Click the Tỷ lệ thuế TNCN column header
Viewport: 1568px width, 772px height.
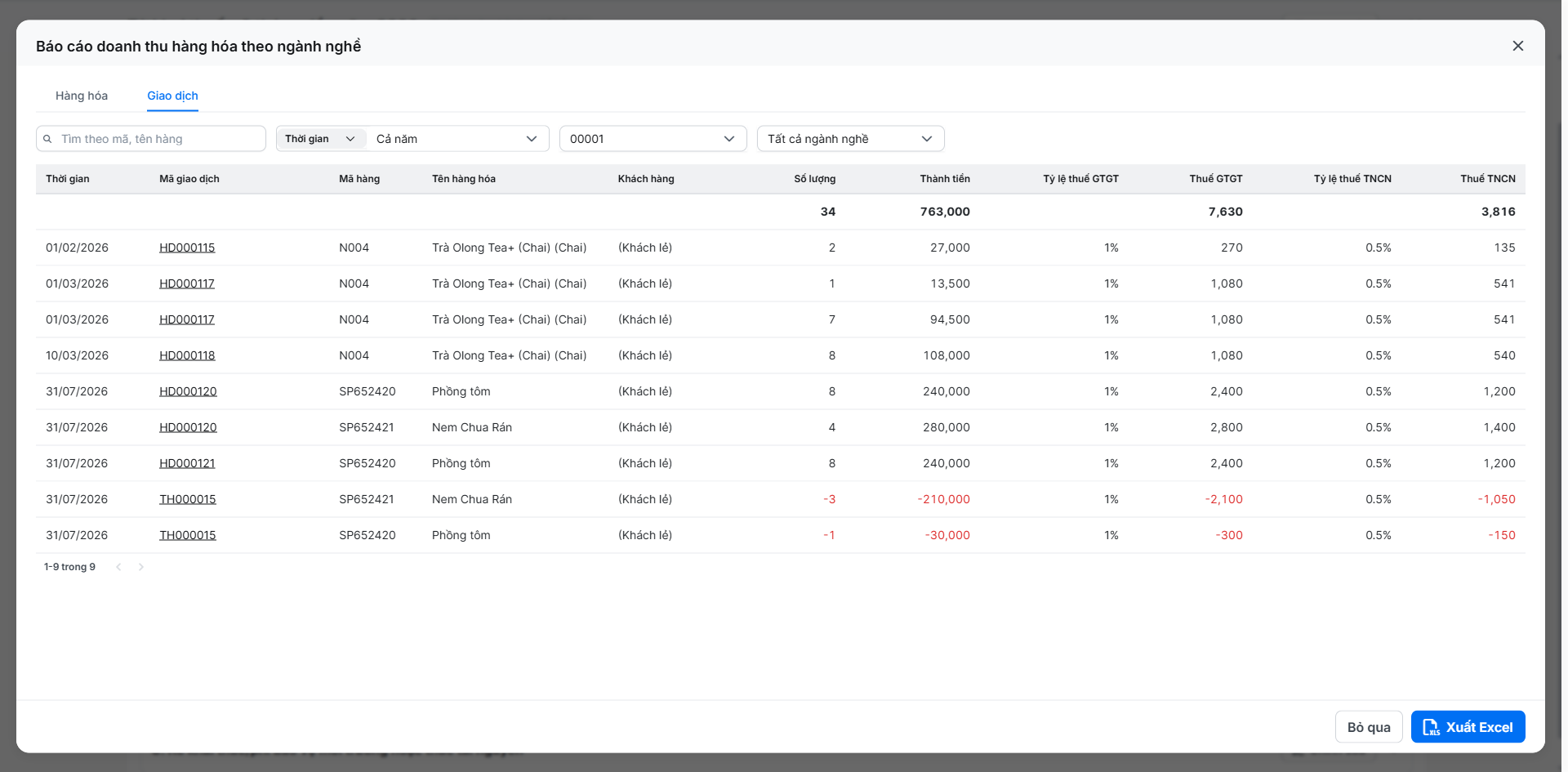(x=1352, y=179)
